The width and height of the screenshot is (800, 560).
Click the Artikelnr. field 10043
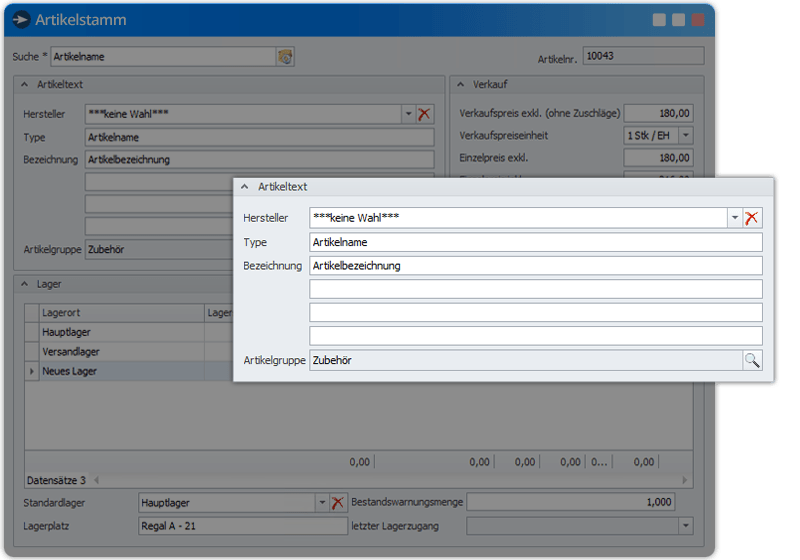click(x=643, y=56)
